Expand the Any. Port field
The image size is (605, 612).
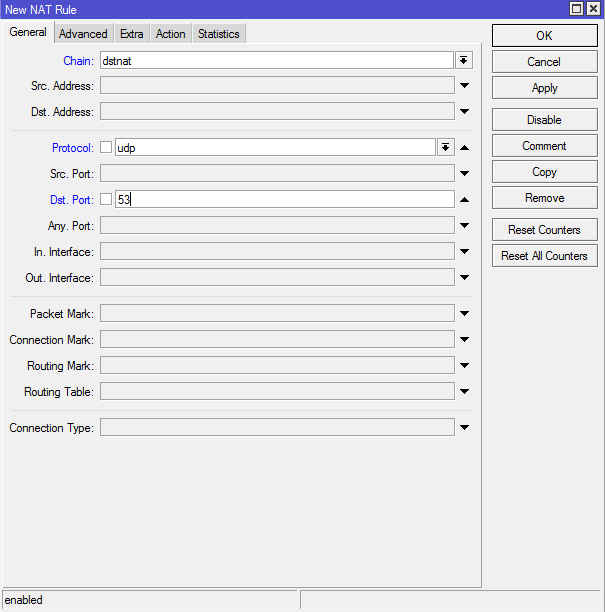[464, 225]
